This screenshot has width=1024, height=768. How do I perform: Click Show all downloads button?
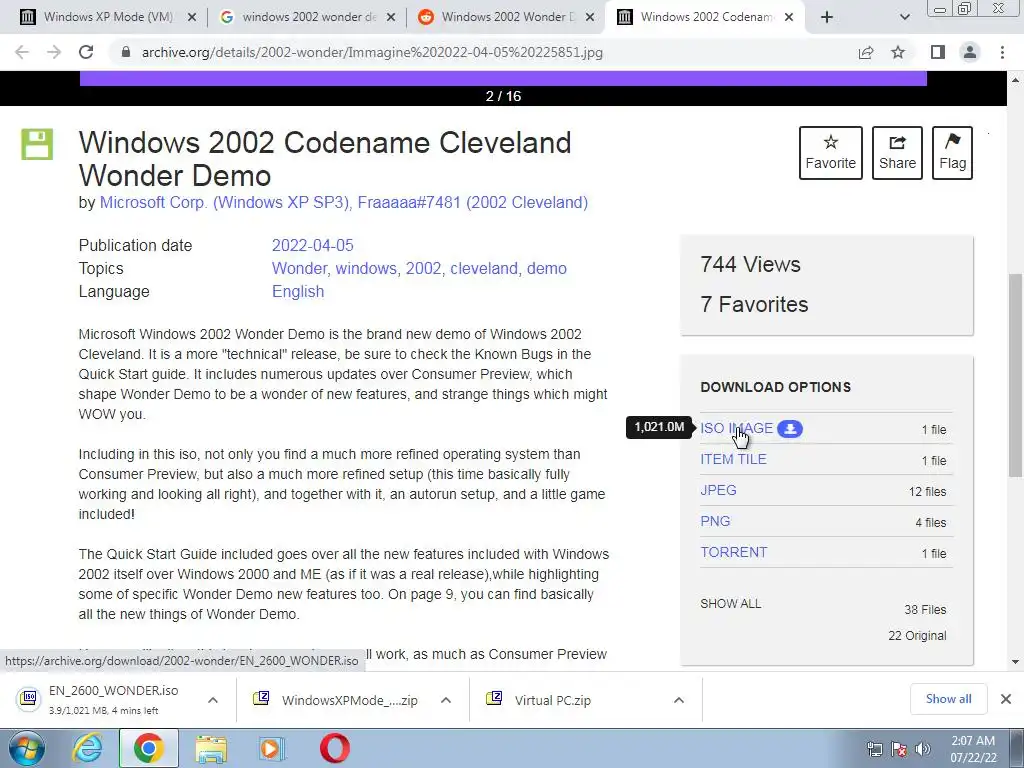pyautogui.click(x=948, y=699)
